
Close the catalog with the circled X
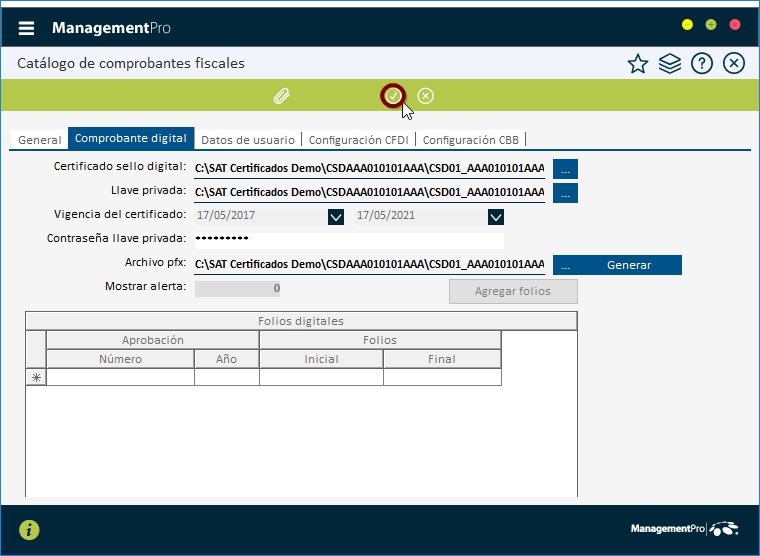733,64
